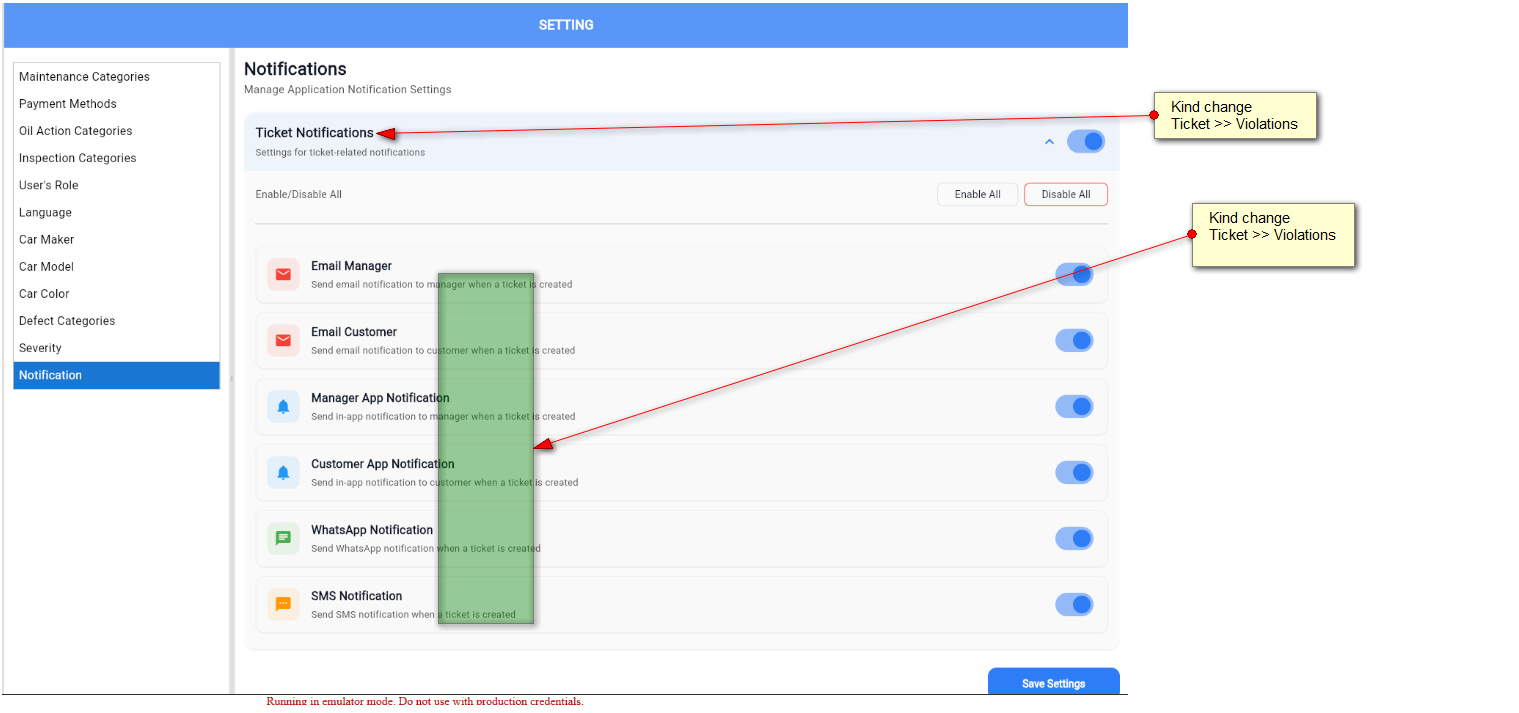Click the Save Settings button

tap(1053, 683)
